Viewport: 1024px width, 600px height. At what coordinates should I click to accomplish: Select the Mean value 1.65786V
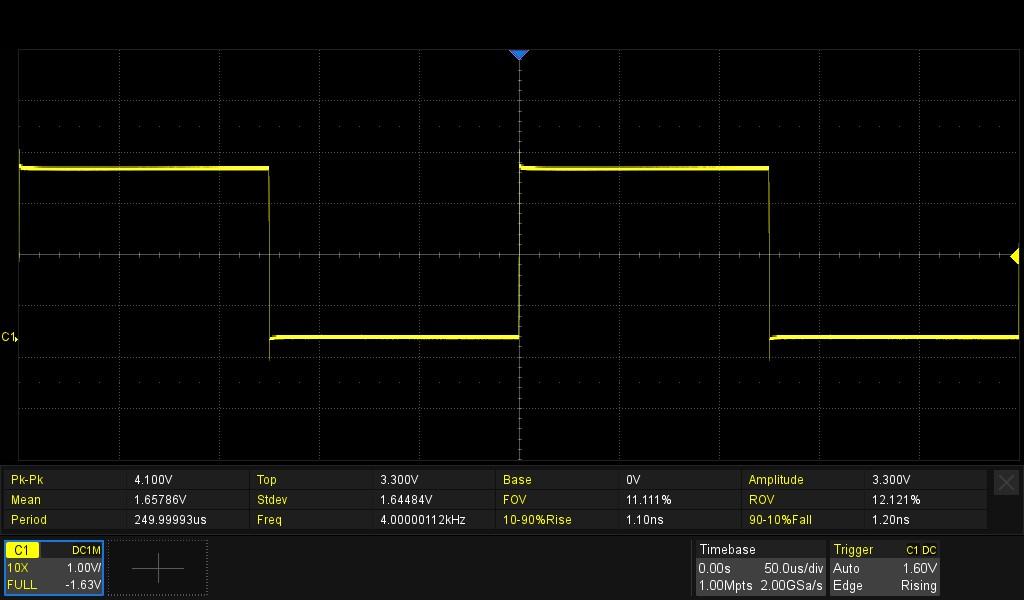click(160, 500)
